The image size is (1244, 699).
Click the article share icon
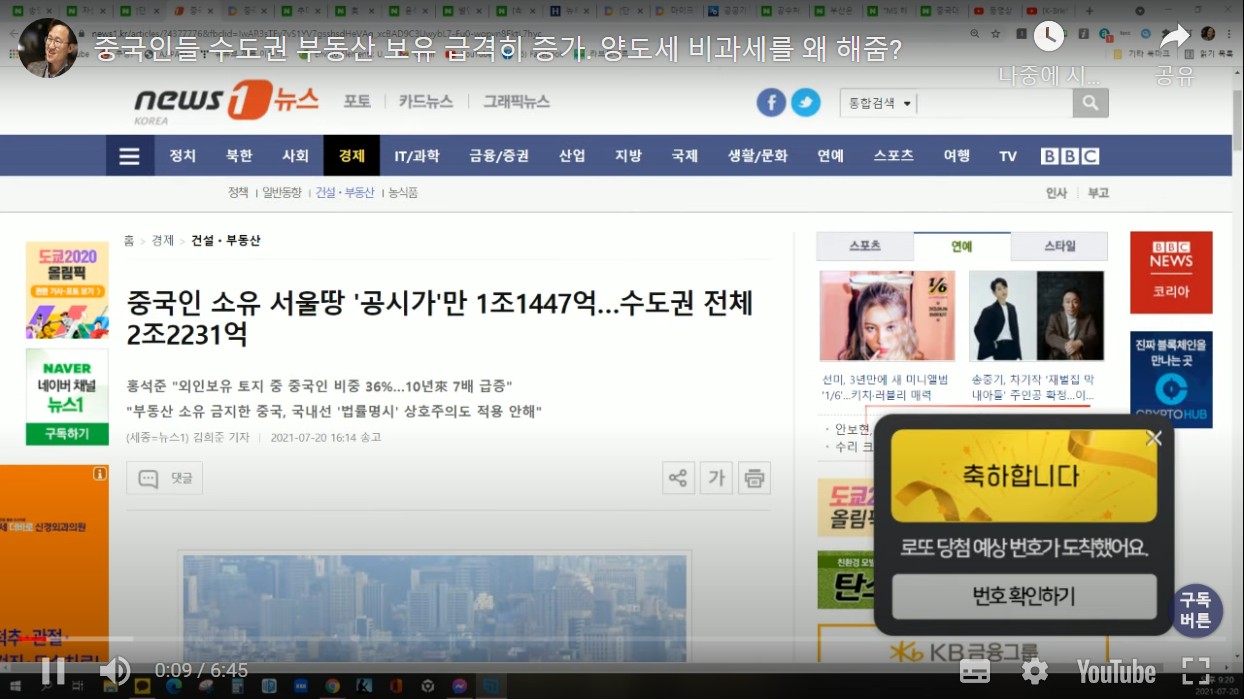click(679, 478)
